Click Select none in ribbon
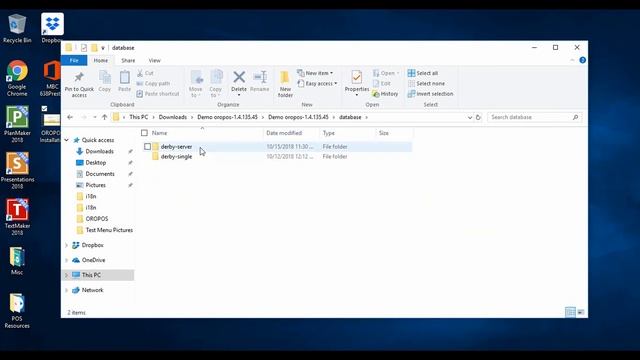Viewport: 640px width, 360px height. click(x=426, y=83)
